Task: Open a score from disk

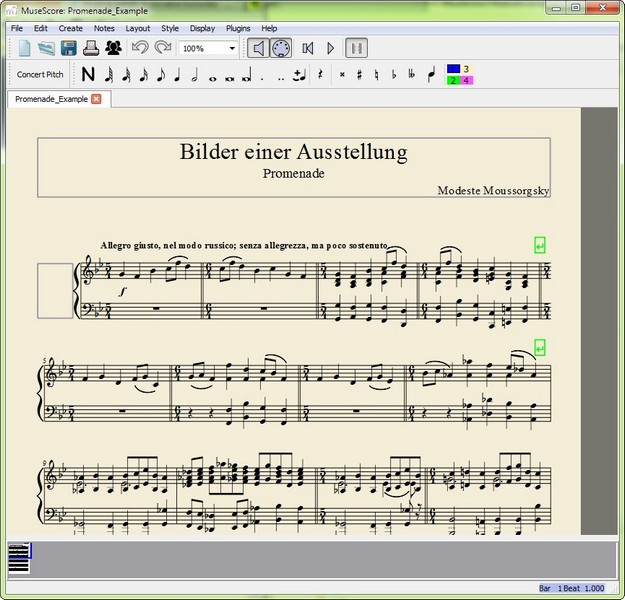Action: tap(47, 48)
